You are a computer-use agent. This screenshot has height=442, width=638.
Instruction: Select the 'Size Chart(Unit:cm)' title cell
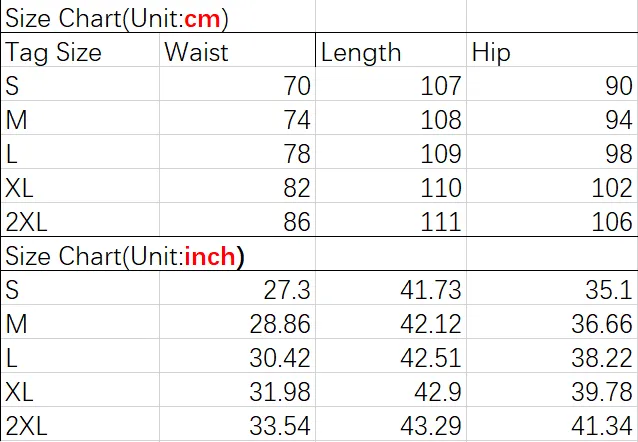coord(158,16)
